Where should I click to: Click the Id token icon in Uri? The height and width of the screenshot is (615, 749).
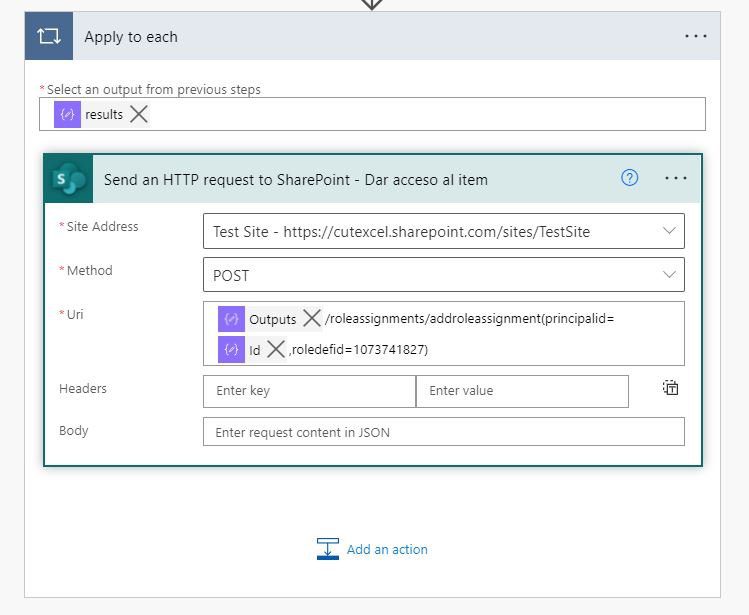[x=231, y=350]
